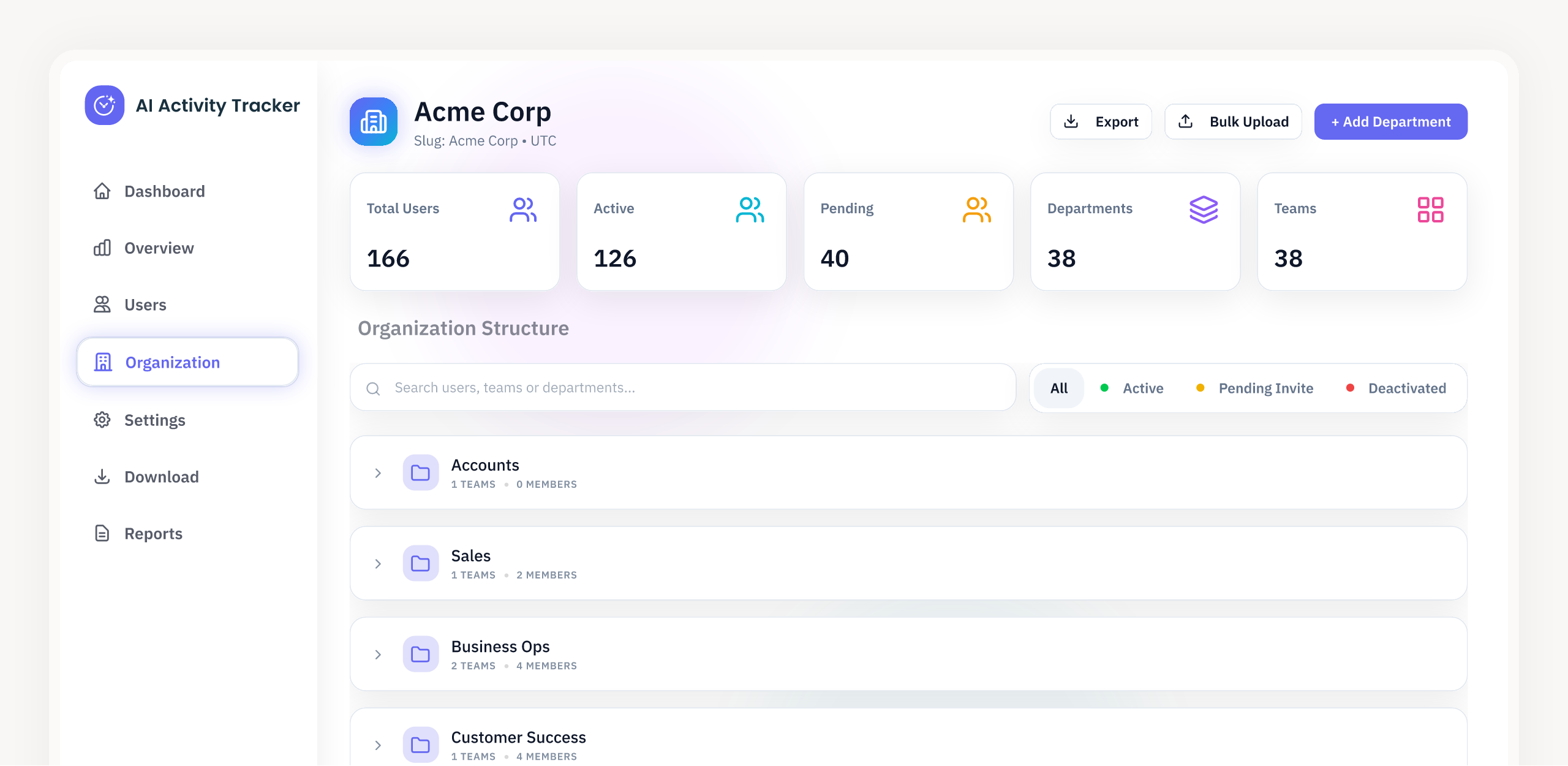Screen dimensions: 1568x766
Task: Enable the Active status filter
Action: coord(1133,388)
